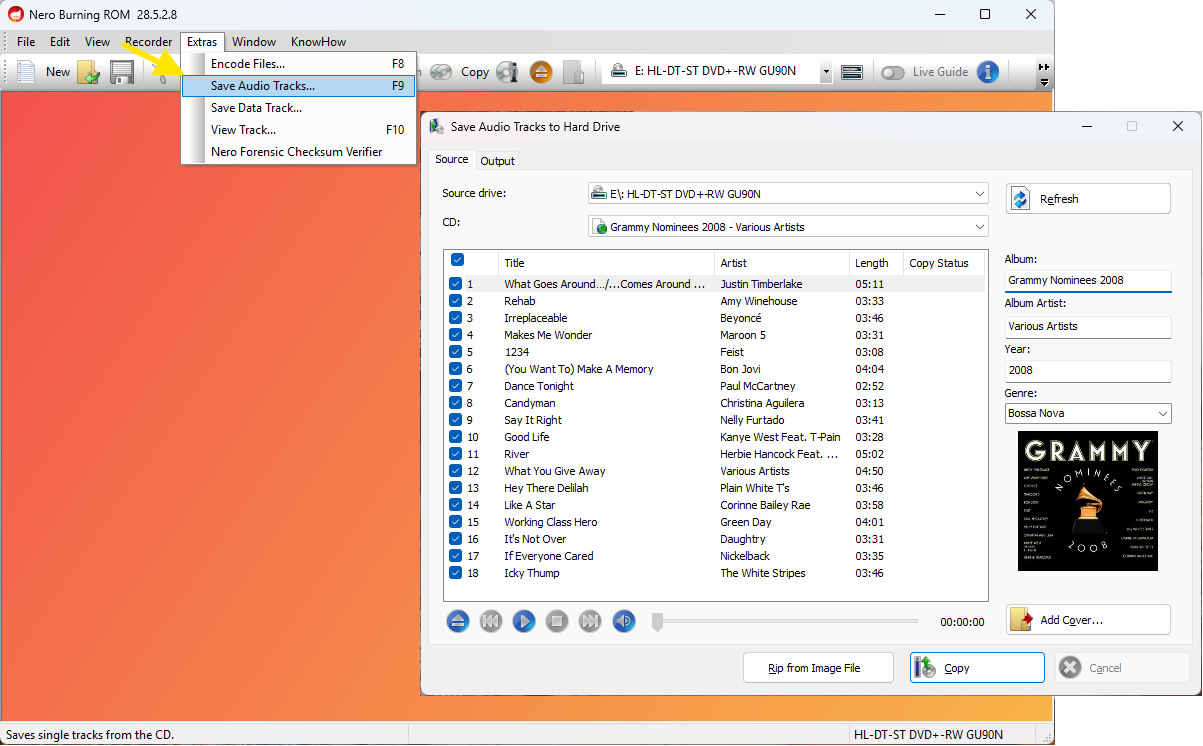Open the Genre dropdown showing Bossa Nova
1203x746 pixels.
[1087, 413]
